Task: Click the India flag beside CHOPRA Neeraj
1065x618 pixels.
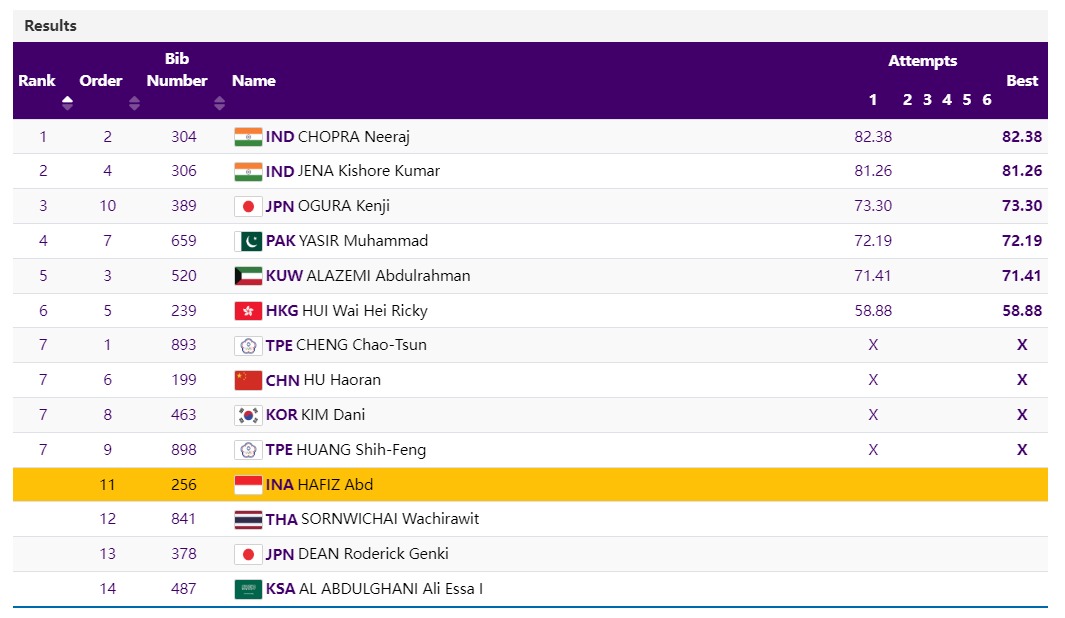Action: click(x=247, y=137)
